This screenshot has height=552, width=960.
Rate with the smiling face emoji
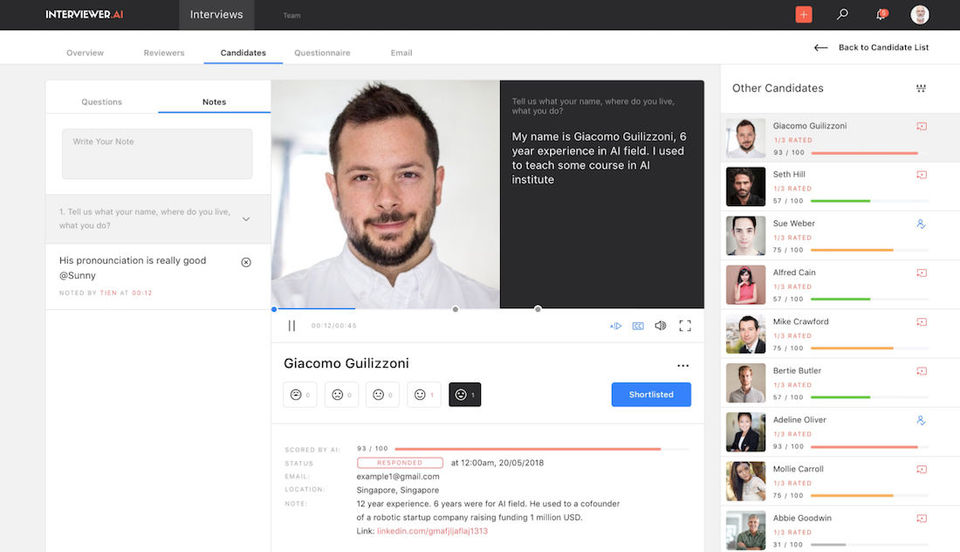point(424,395)
